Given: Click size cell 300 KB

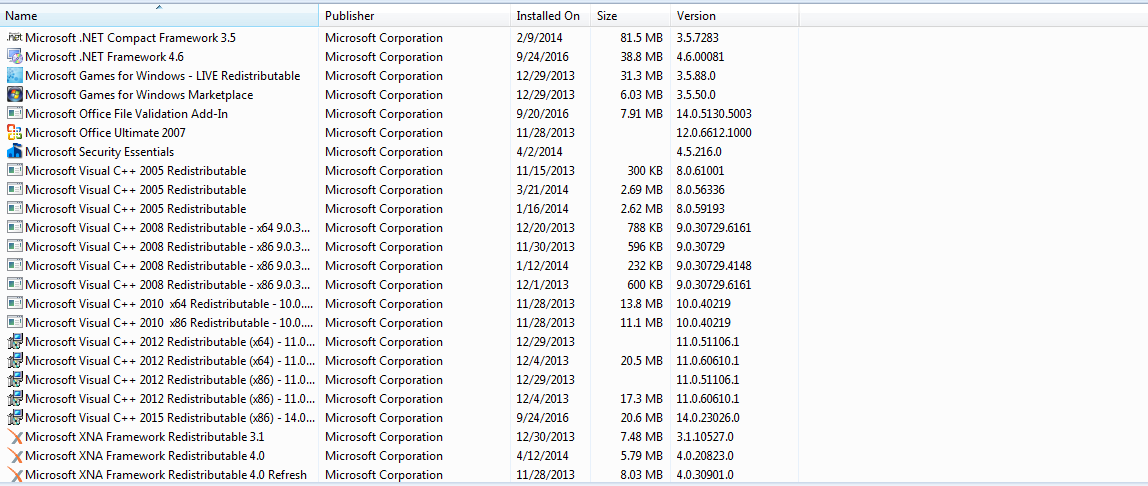Looking at the screenshot, I should click(645, 171).
